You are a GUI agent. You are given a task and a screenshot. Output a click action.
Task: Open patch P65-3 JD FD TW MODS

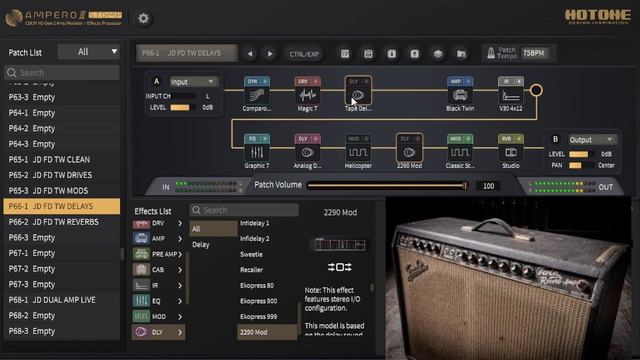[62, 191]
